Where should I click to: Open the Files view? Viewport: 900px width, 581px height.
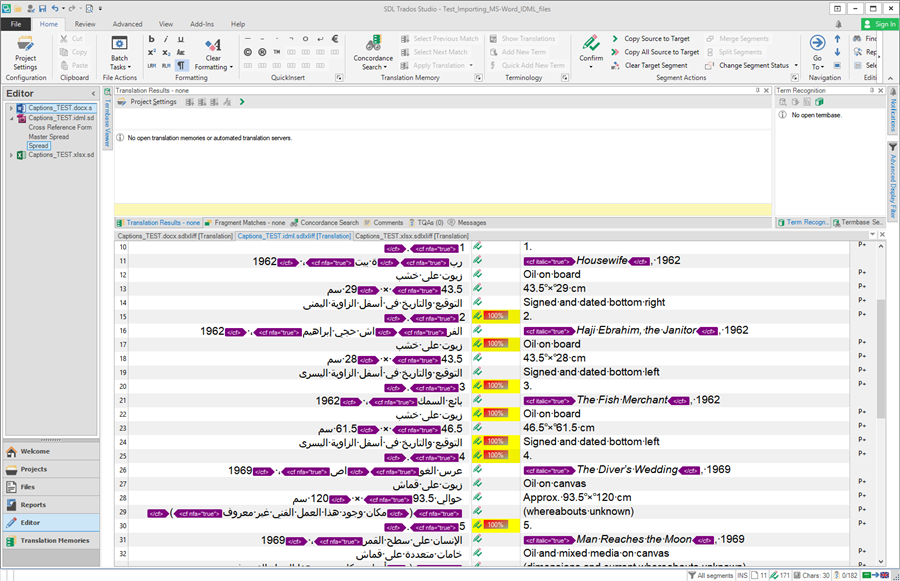[x=51, y=487]
